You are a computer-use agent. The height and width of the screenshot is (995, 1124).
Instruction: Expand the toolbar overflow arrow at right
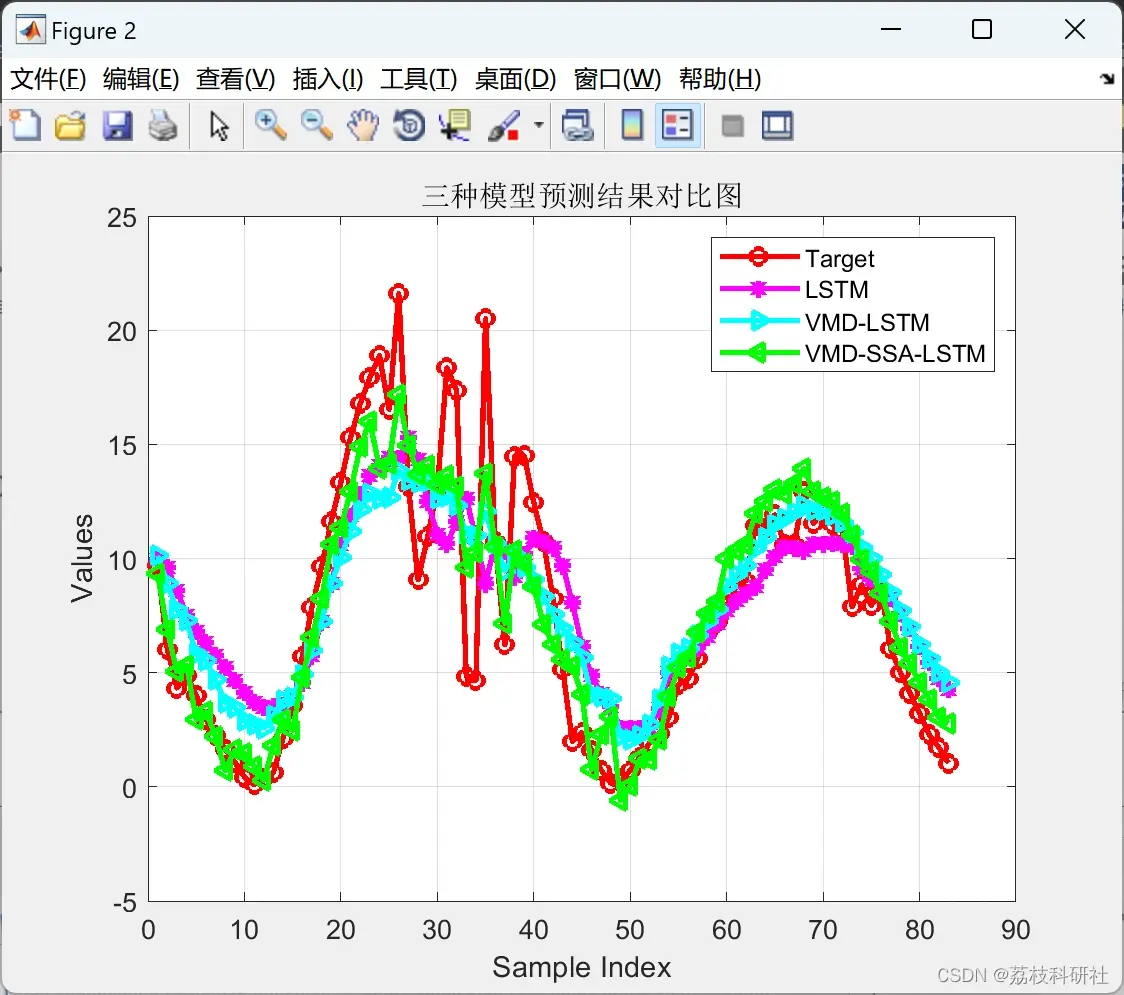(1107, 79)
